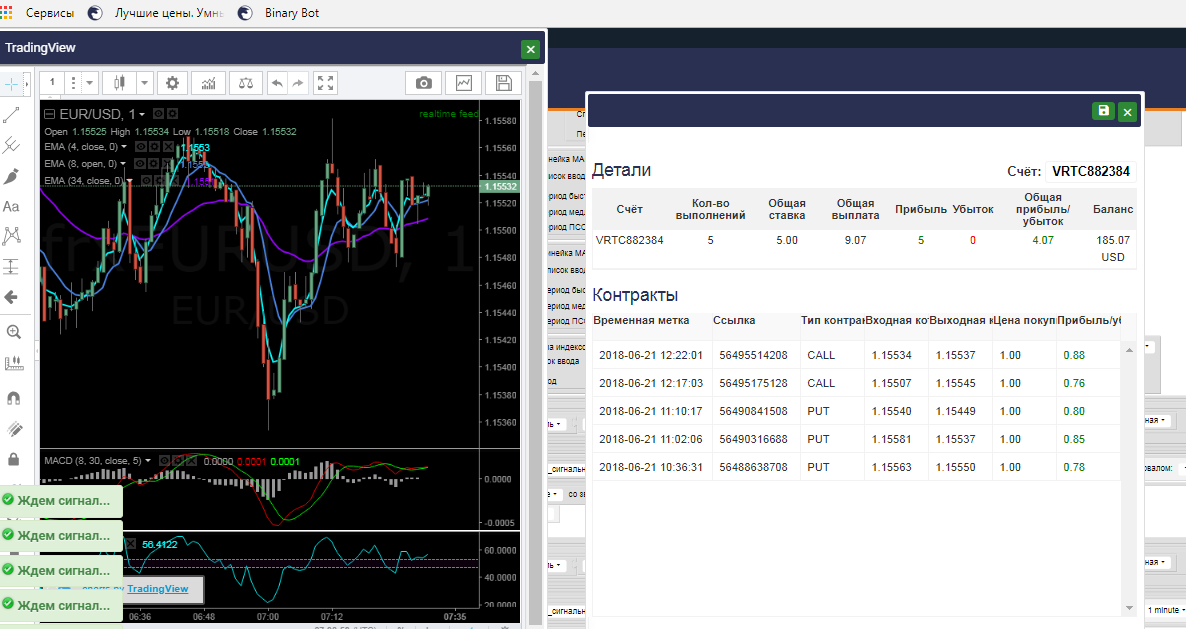Open the candlestick chart style dropdown
1186x629 pixels.
point(144,83)
